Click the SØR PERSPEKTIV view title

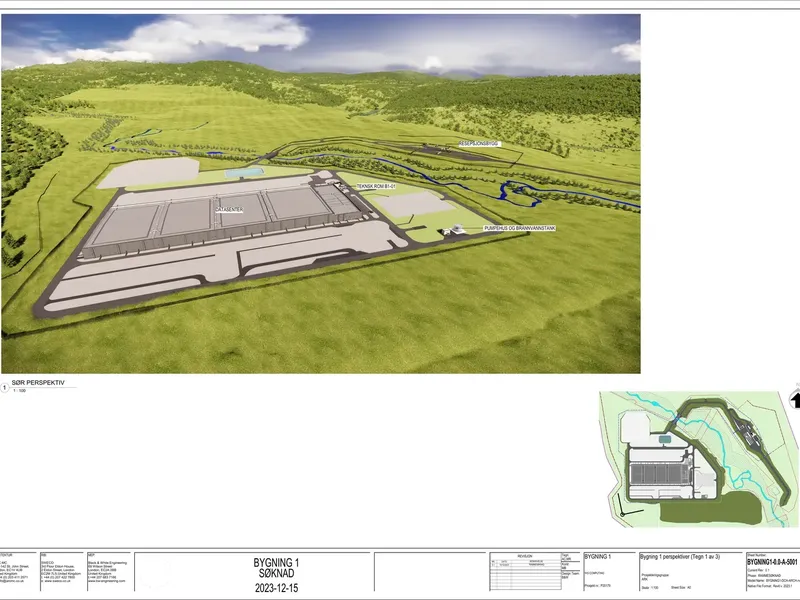tap(38, 382)
